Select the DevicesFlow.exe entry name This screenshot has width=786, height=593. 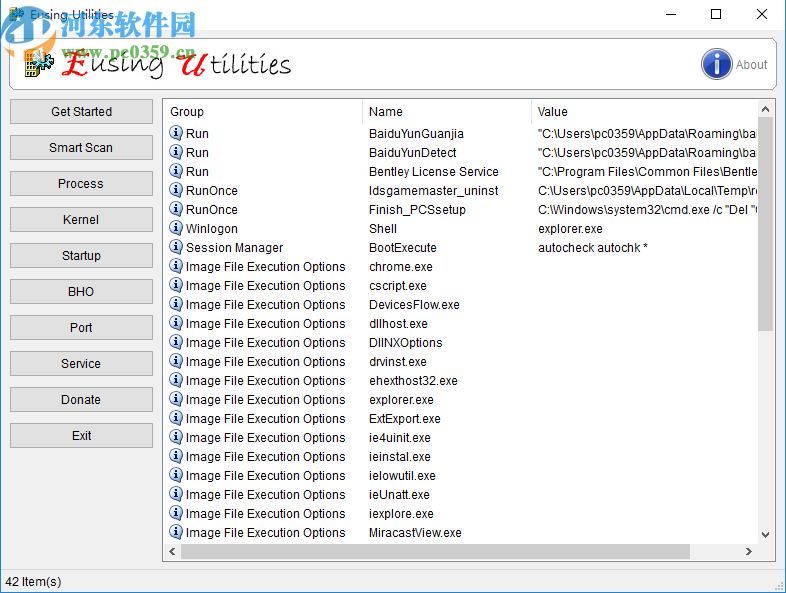tap(414, 305)
